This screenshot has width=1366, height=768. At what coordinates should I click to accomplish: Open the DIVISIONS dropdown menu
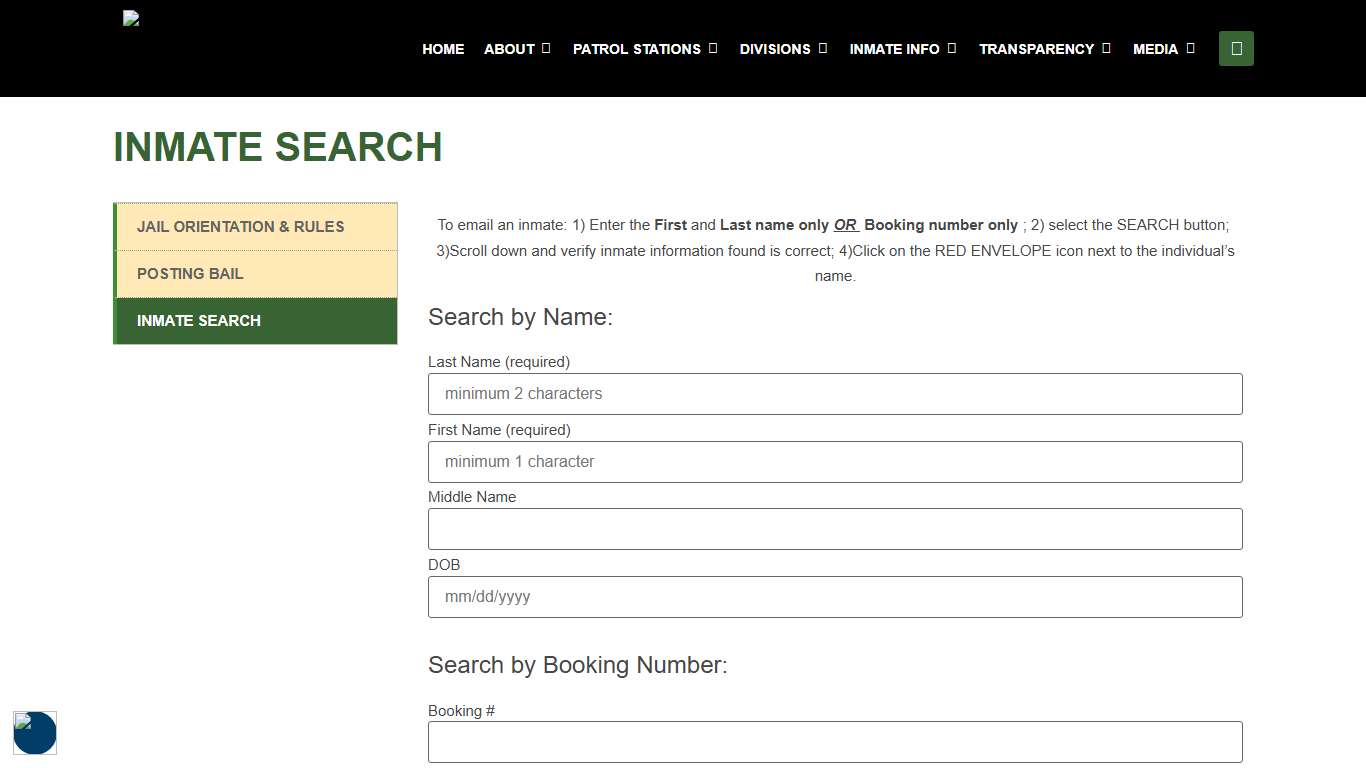coord(783,48)
